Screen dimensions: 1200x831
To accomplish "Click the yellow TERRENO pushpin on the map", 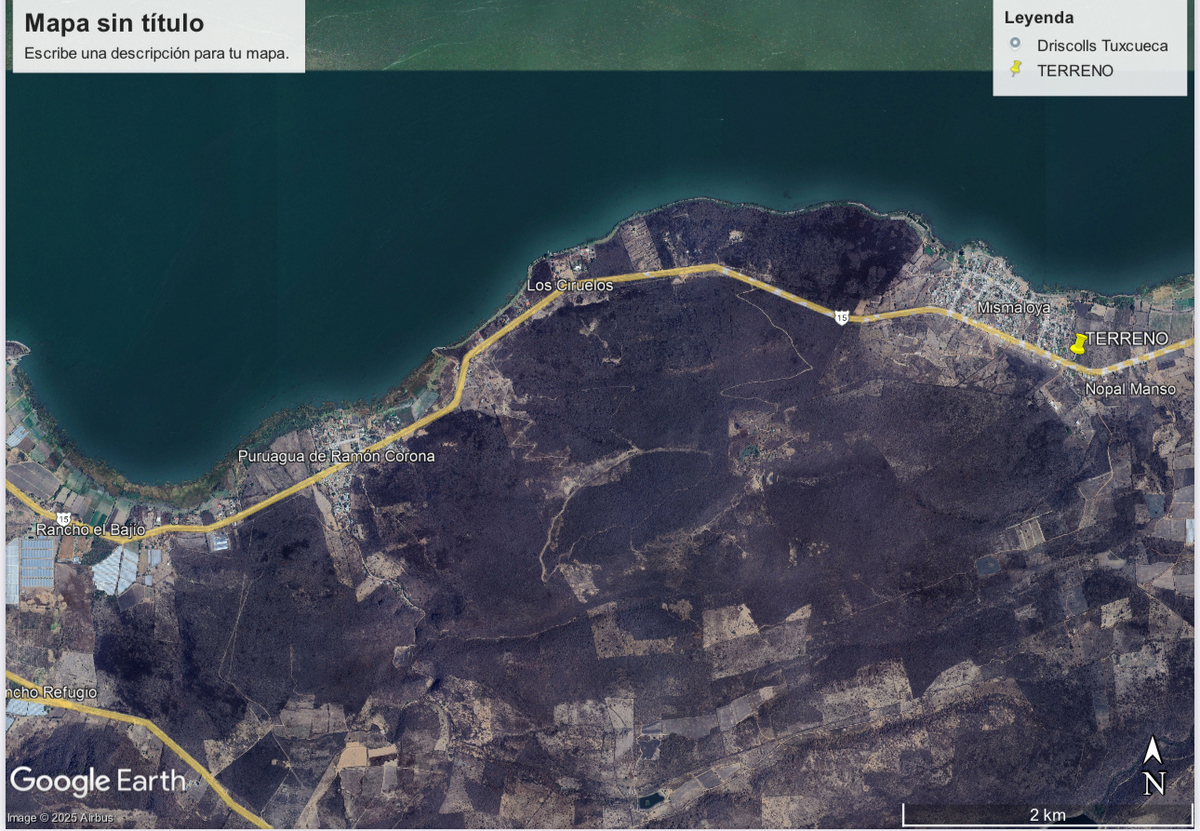I will (x=1078, y=344).
